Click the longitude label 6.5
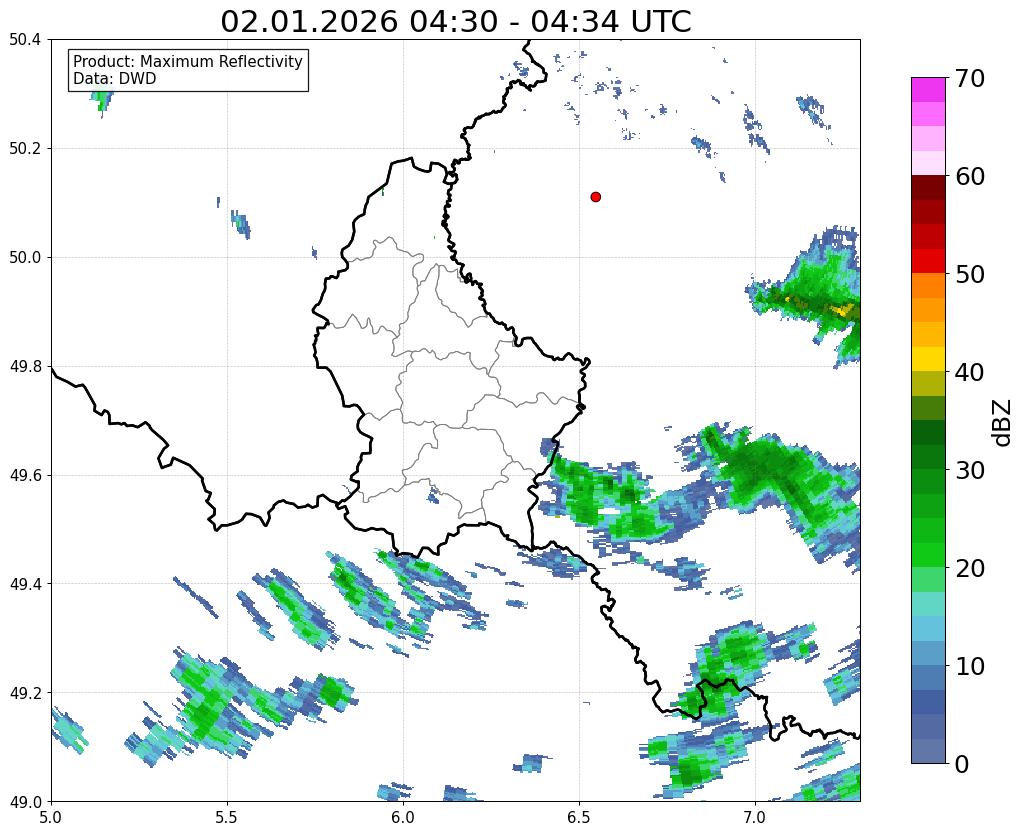Viewport: 1023px width, 834px height. coord(579,817)
